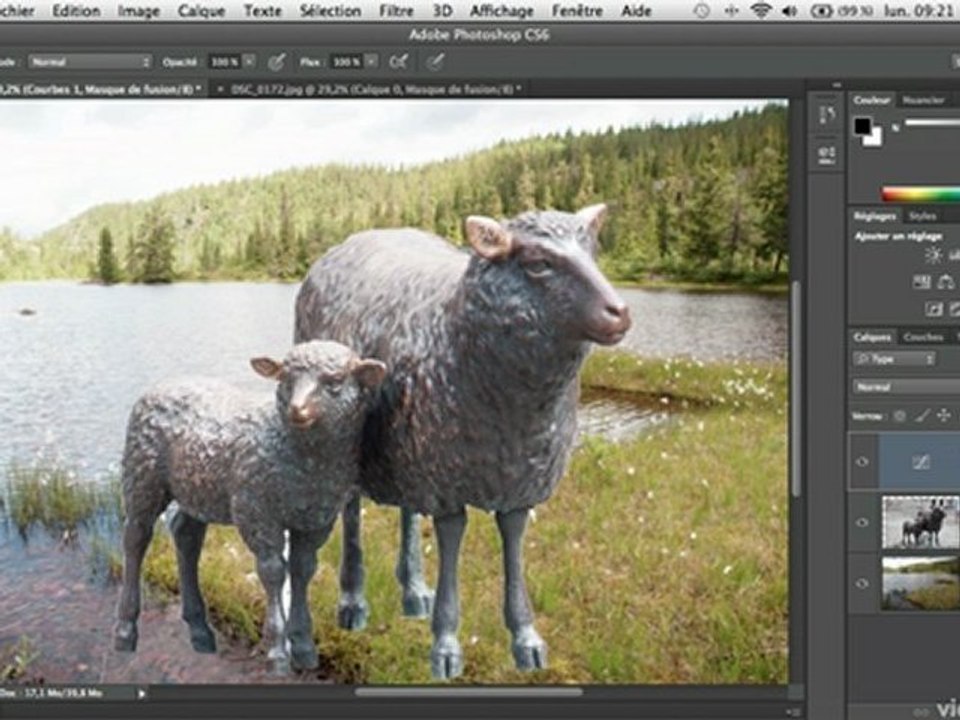
Task: Open the Affichage menu
Action: click(501, 11)
